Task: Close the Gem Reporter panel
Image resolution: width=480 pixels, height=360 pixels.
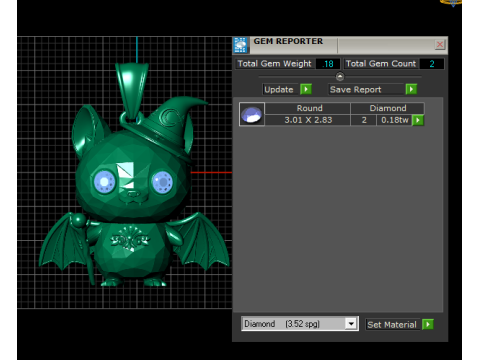Action: click(440, 44)
